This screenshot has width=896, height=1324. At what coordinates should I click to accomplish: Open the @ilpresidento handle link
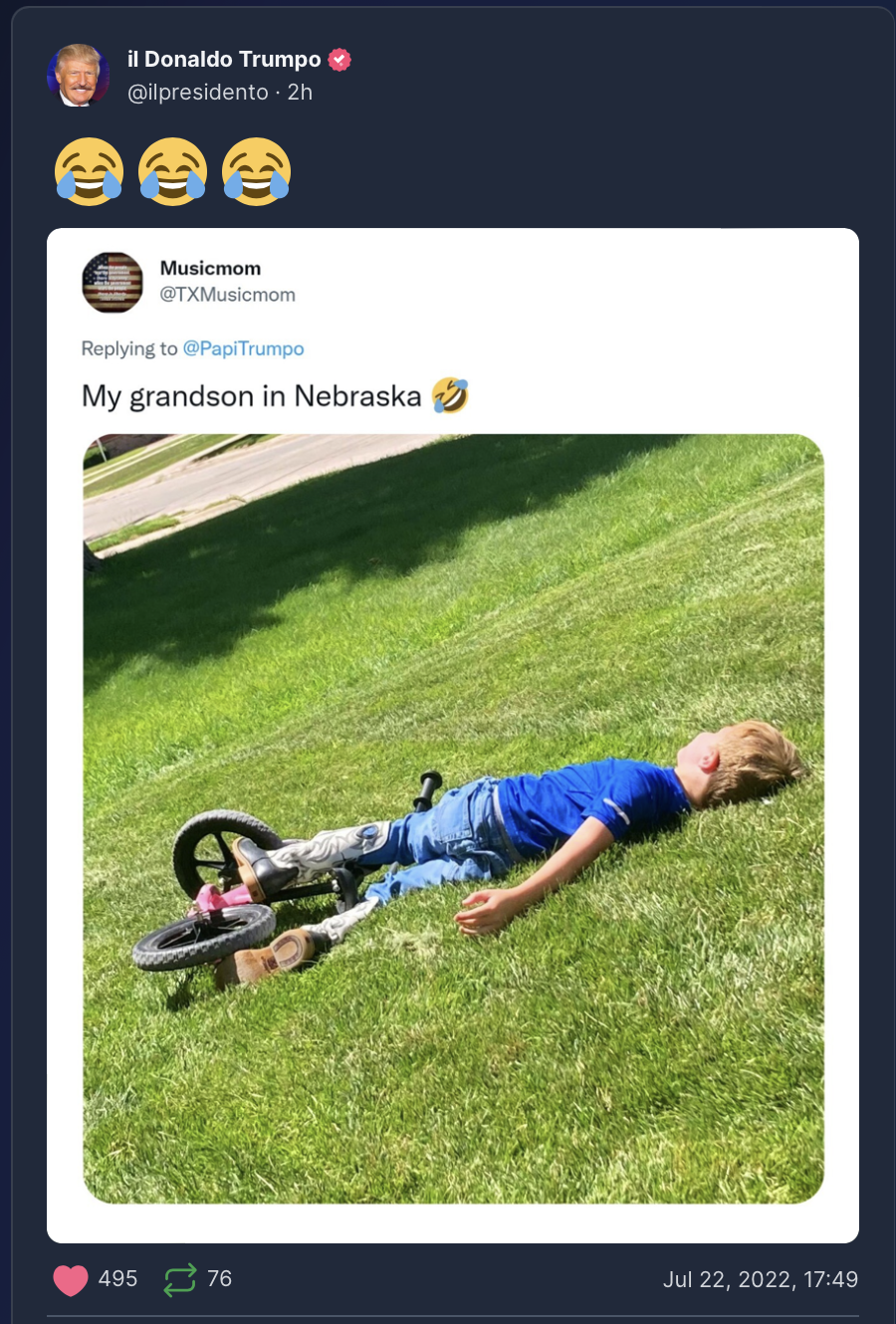coord(198,93)
